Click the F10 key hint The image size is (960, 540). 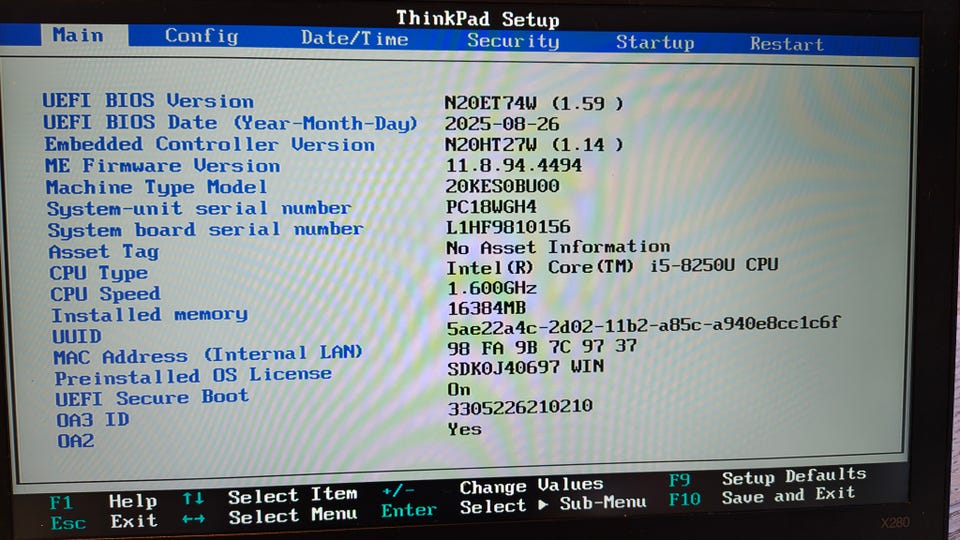coord(684,500)
